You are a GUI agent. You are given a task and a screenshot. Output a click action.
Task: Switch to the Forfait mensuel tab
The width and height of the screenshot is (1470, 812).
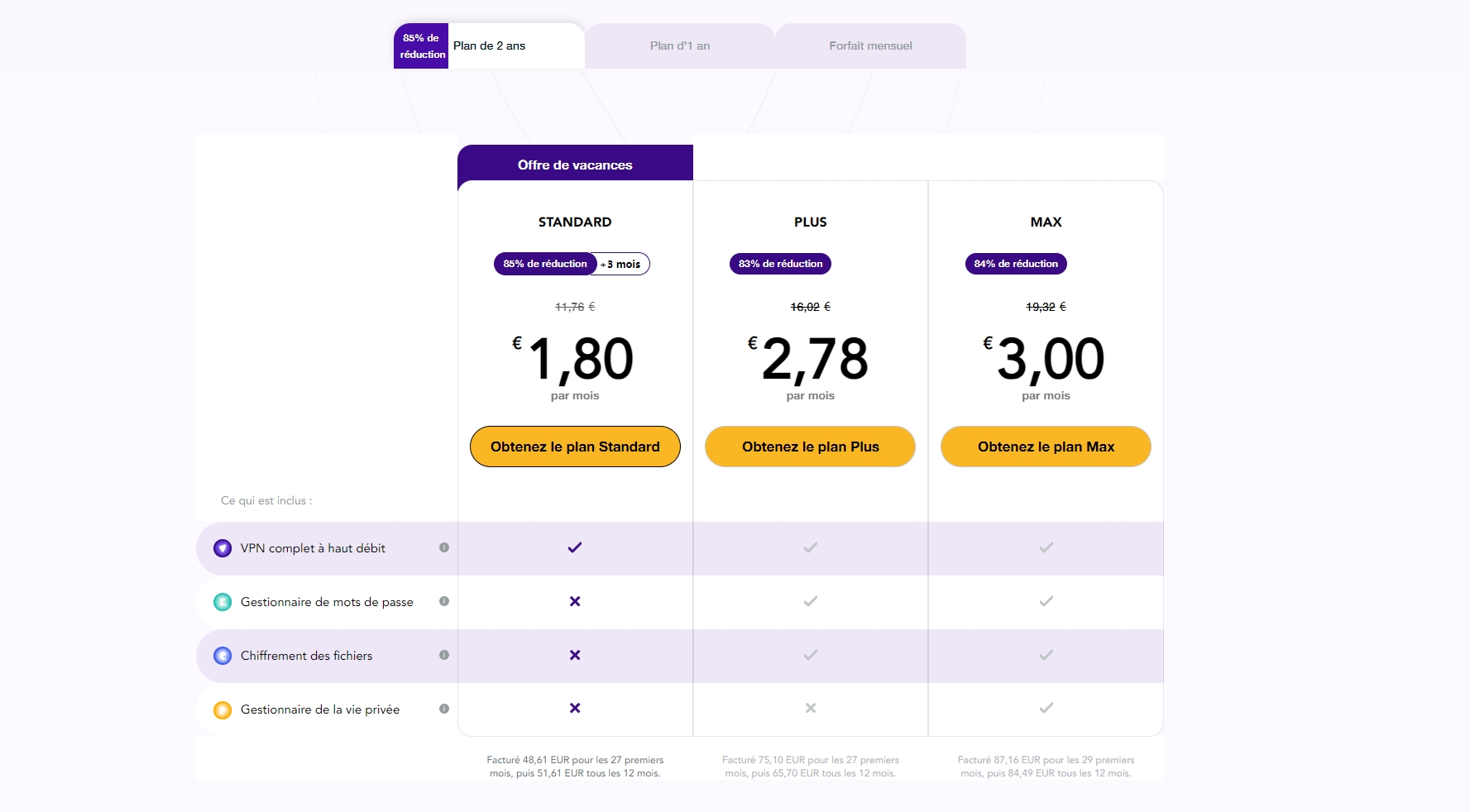point(870,46)
